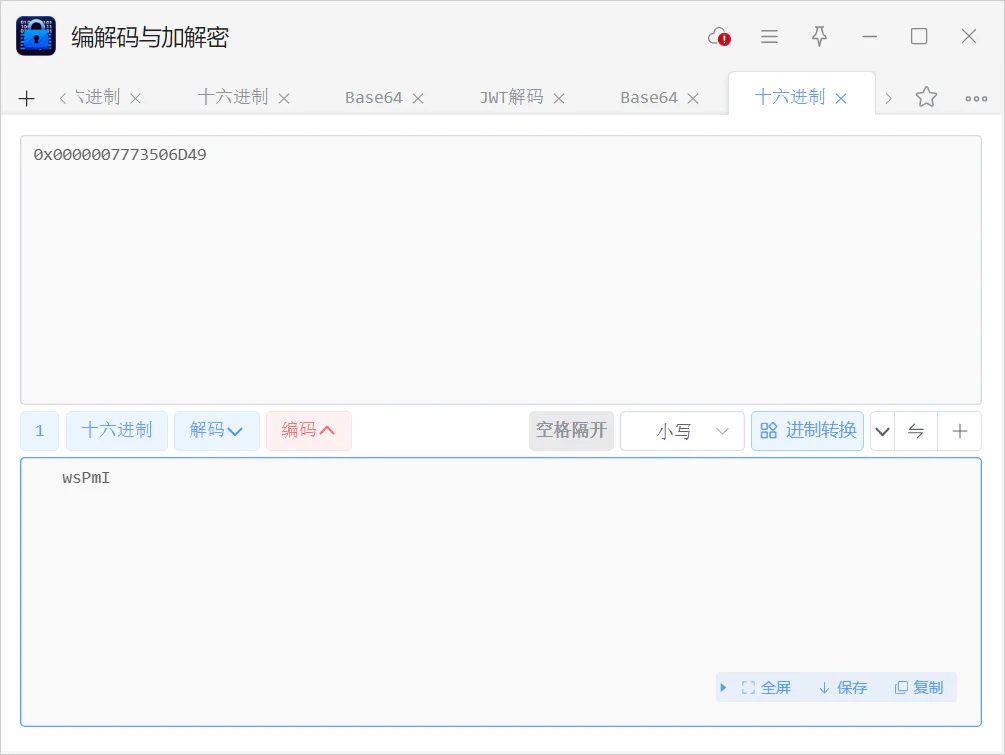This screenshot has width=1005, height=755.
Task: Select the active 十六进制 tab
Action: click(790, 97)
